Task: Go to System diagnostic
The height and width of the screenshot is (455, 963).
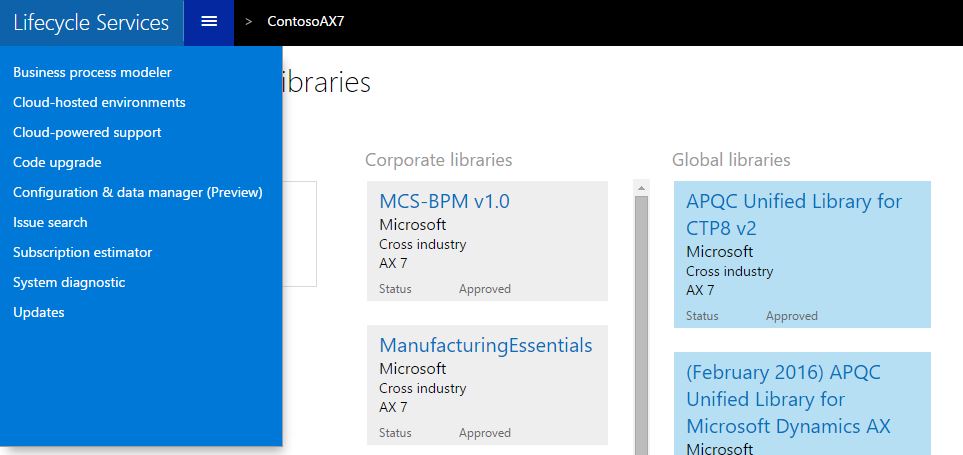Action: point(69,282)
